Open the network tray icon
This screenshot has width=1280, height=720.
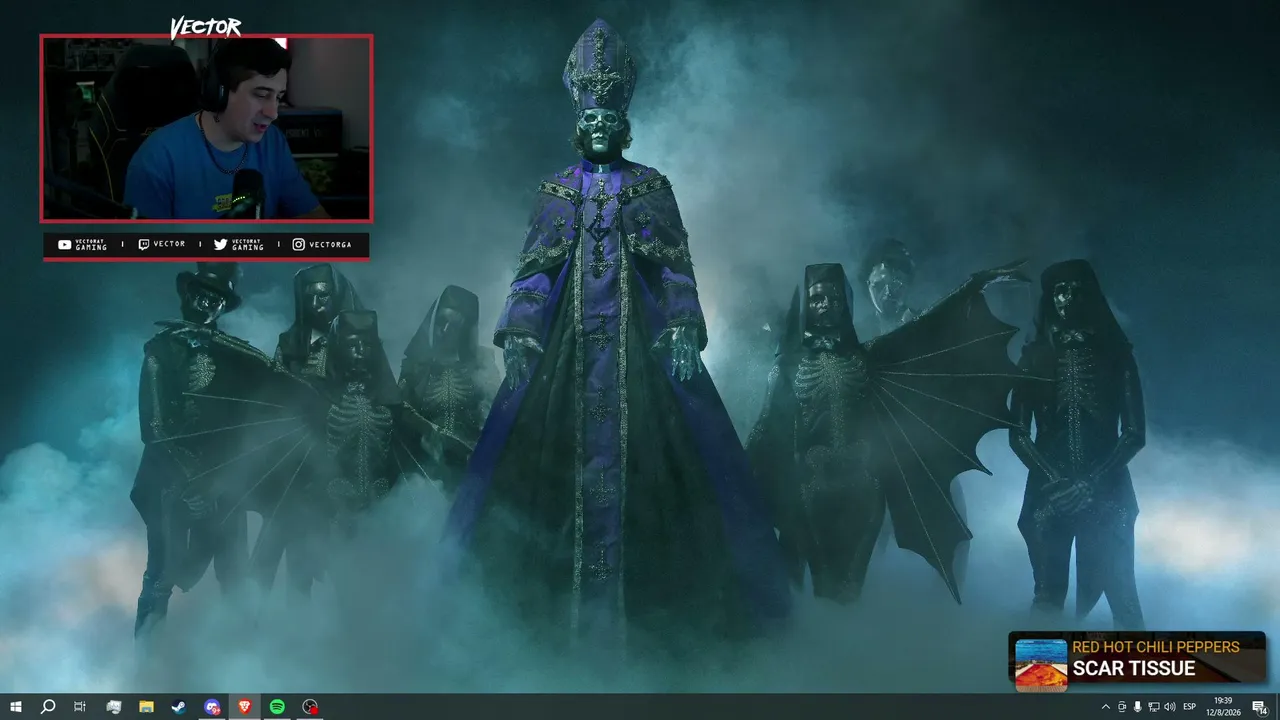(1153, 707)
